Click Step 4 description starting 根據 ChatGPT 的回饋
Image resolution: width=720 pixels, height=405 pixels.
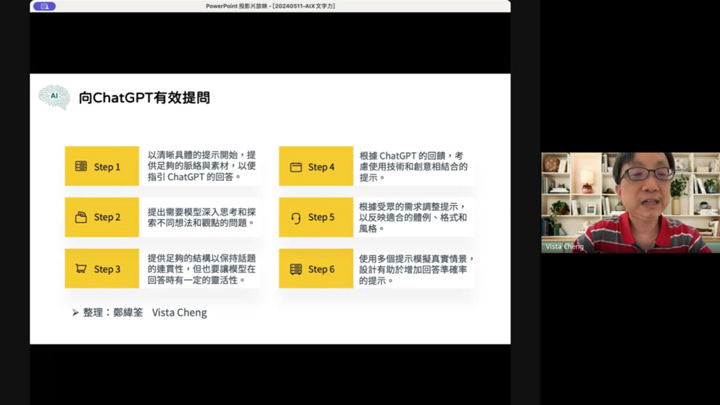413,166
